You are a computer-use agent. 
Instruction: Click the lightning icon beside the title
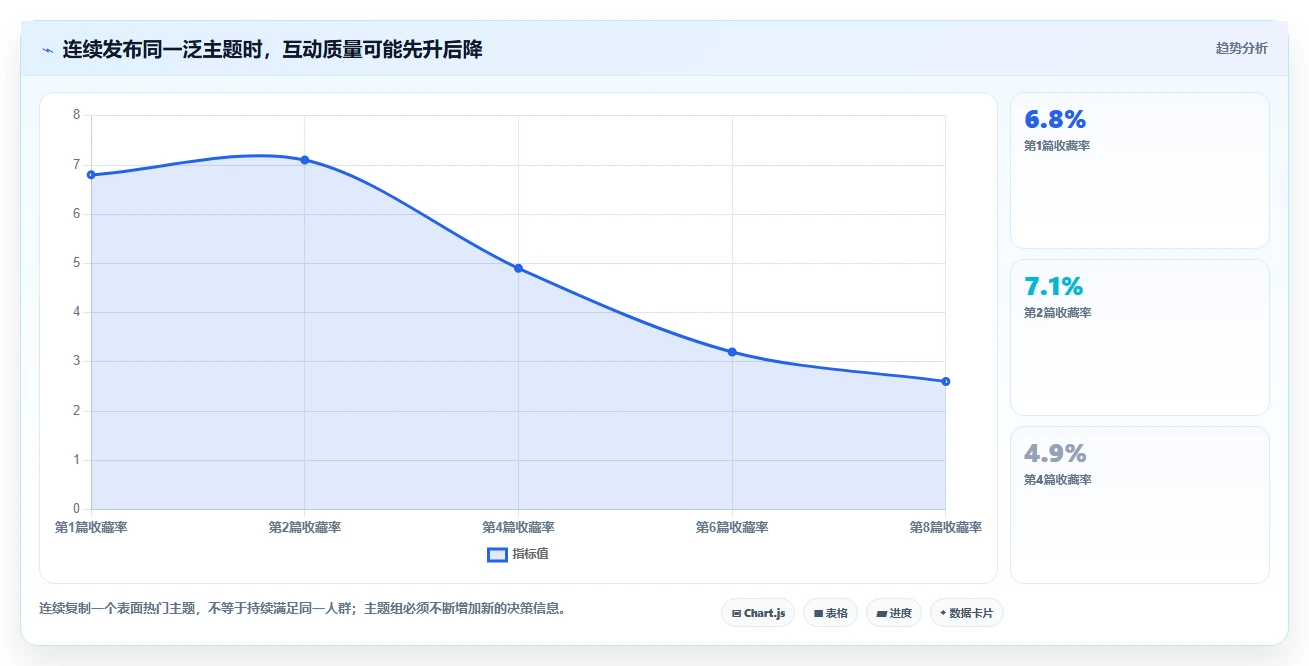(x=47, y=50)
